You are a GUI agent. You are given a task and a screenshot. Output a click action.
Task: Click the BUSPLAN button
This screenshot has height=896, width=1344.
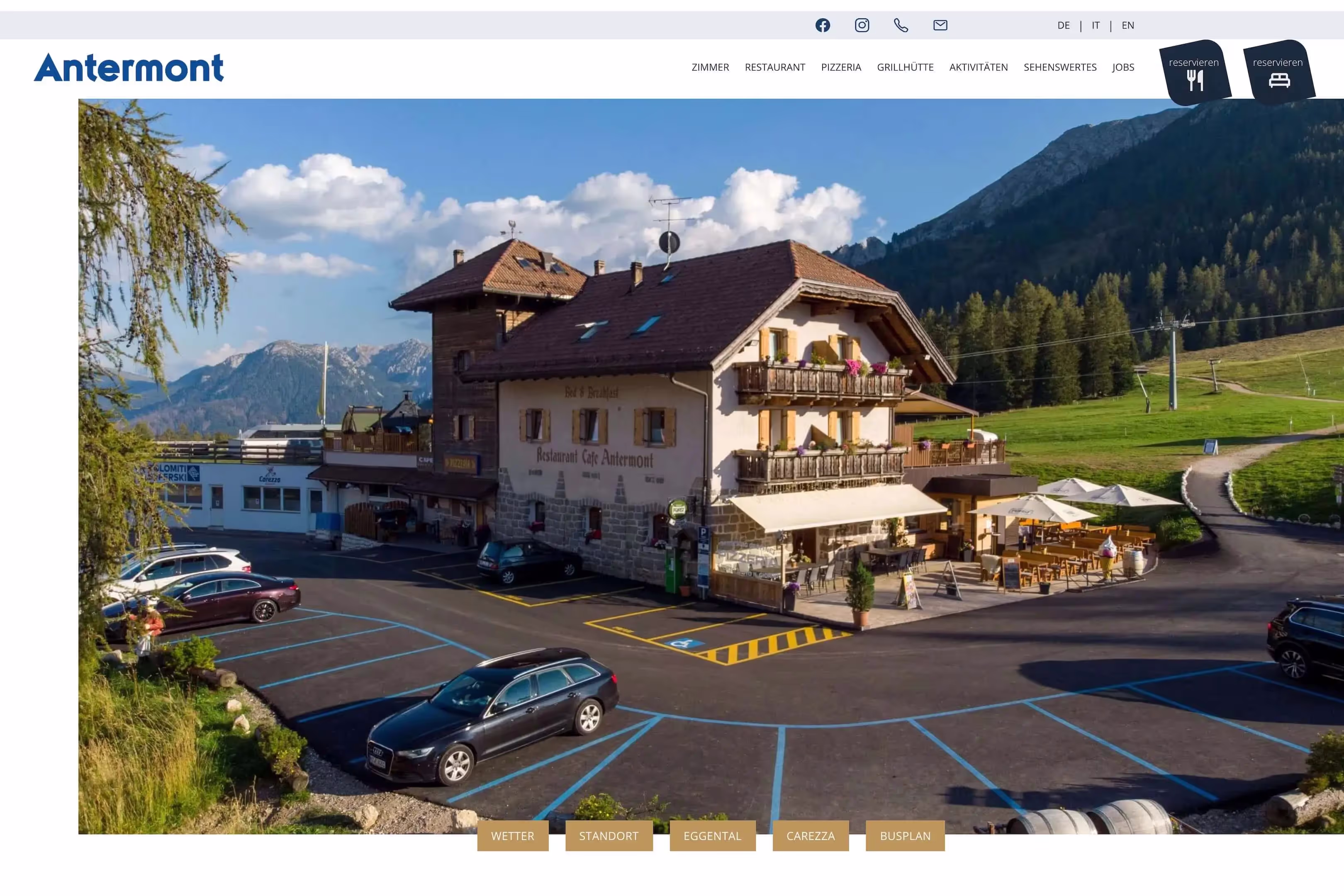pos(905,835)
